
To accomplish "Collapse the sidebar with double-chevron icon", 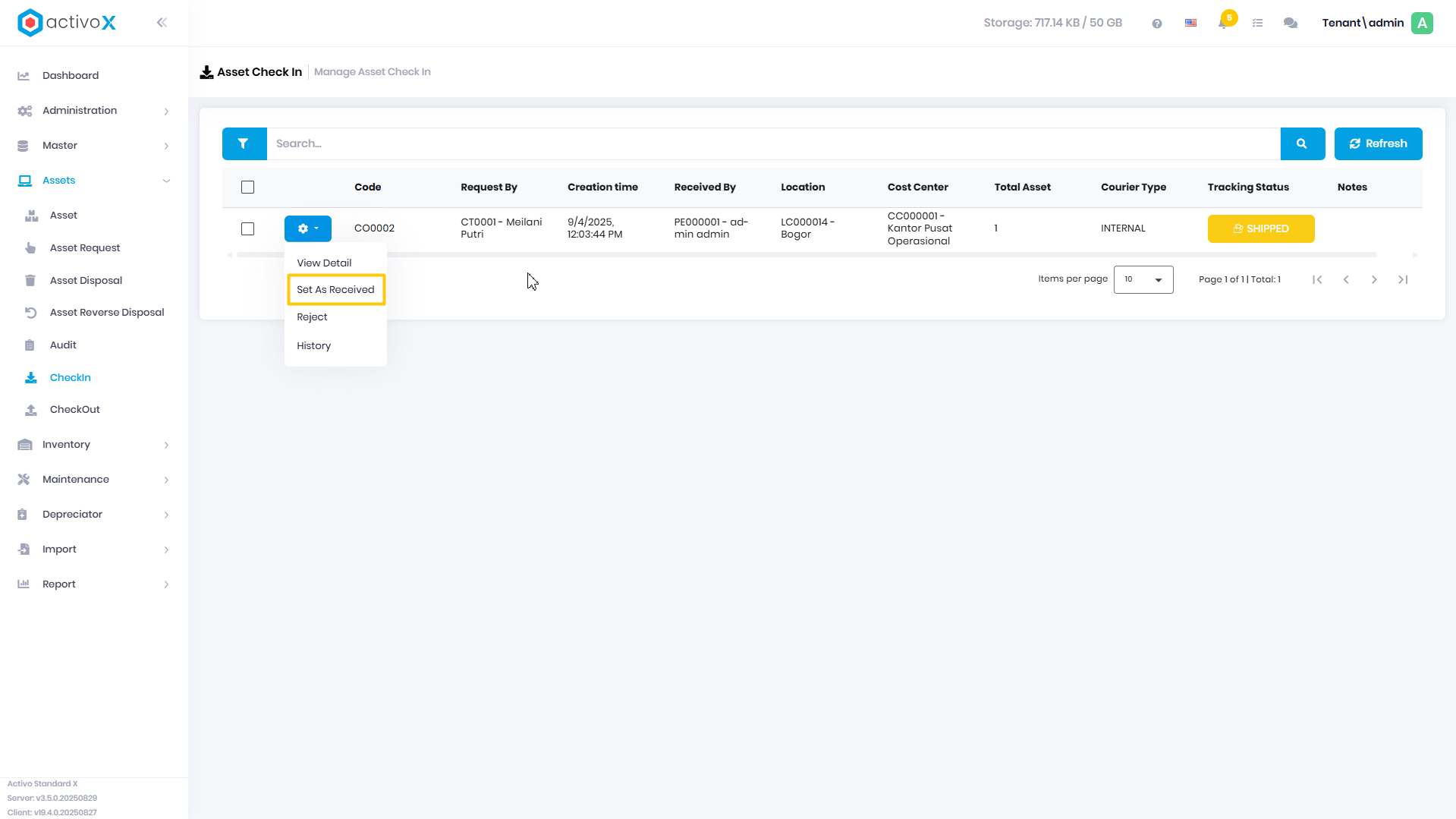I will click(x=162, y=23).
